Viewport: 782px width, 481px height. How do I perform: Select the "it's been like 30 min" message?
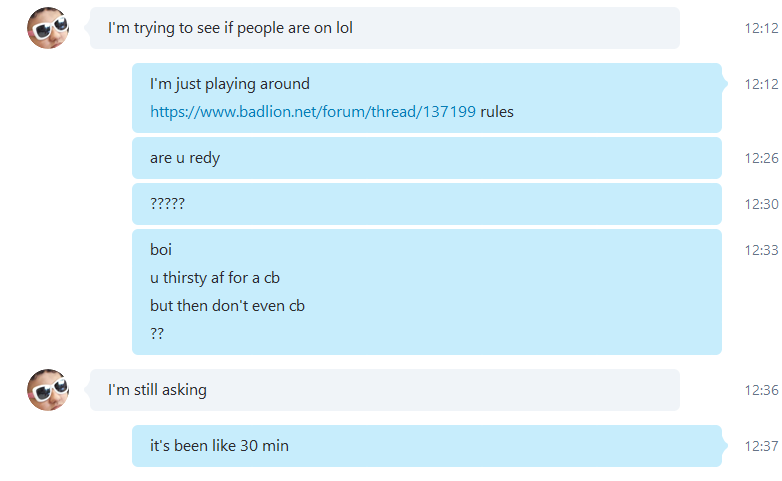(427, 446)
